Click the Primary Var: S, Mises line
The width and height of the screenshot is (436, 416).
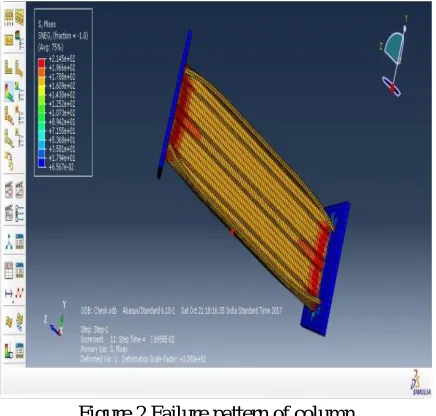point(104,349)
